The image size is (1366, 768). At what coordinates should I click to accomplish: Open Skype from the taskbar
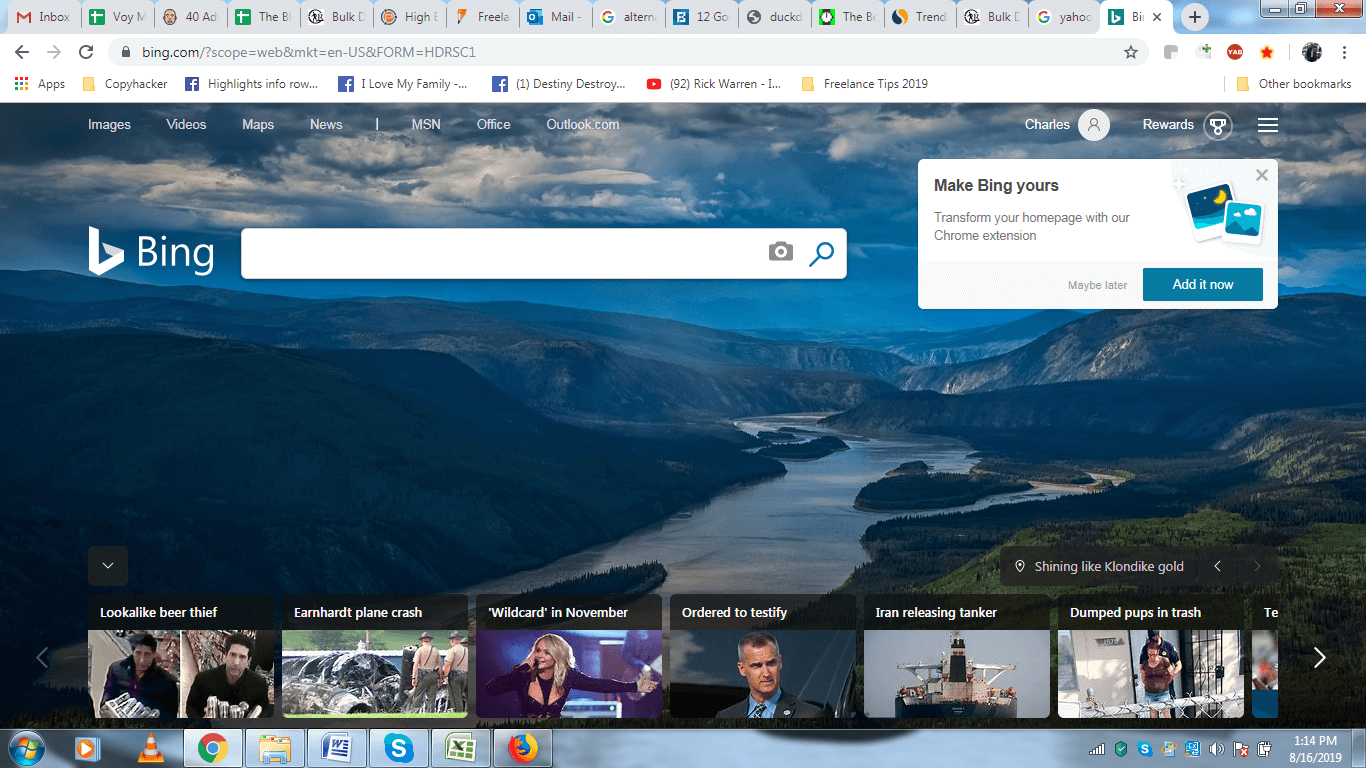[x=399, y=748]
